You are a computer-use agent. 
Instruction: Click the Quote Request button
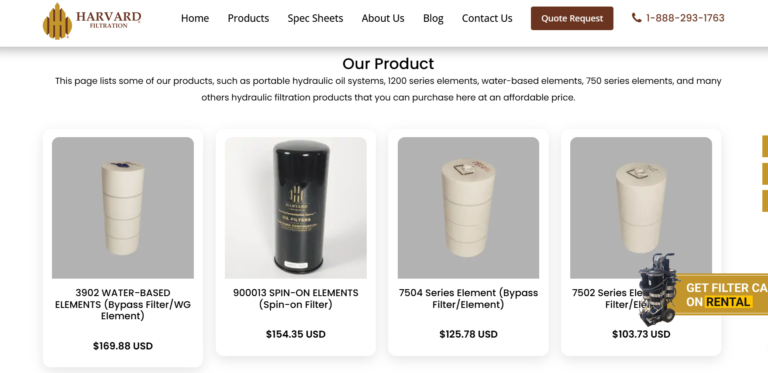[x=572, y=18]
